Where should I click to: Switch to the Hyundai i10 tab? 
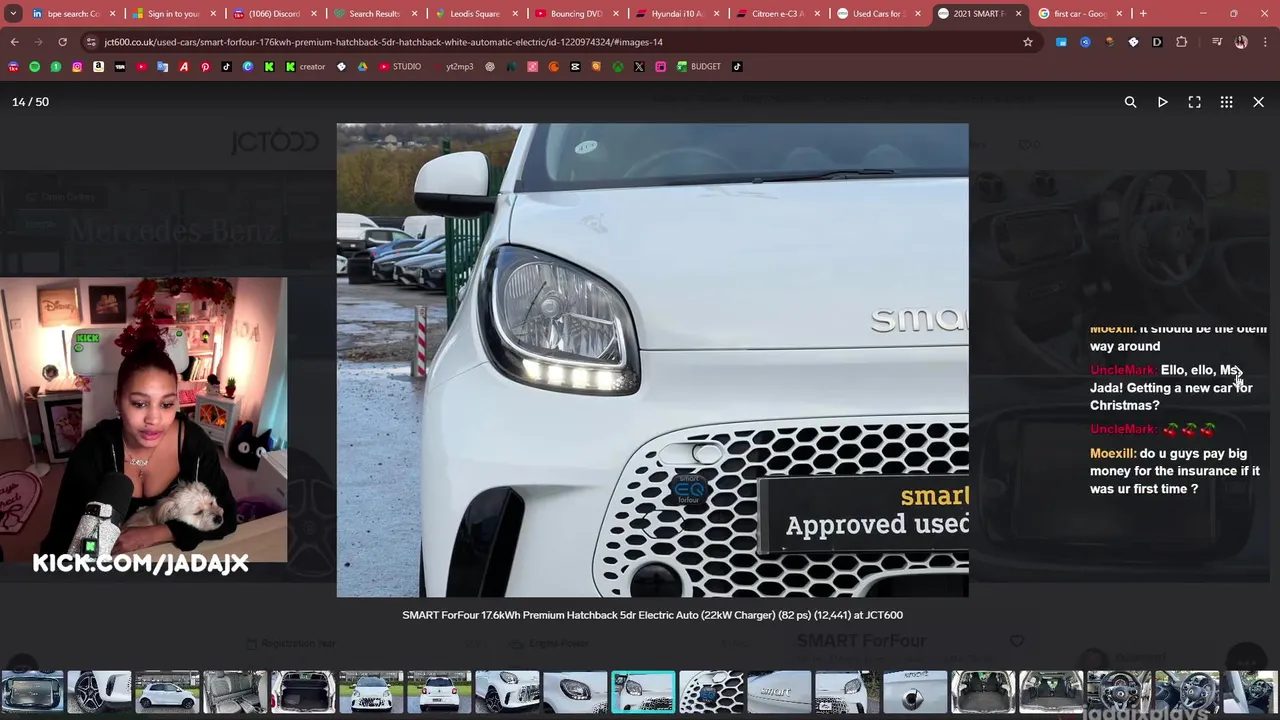pyautogui.click(x=676, y=13)
